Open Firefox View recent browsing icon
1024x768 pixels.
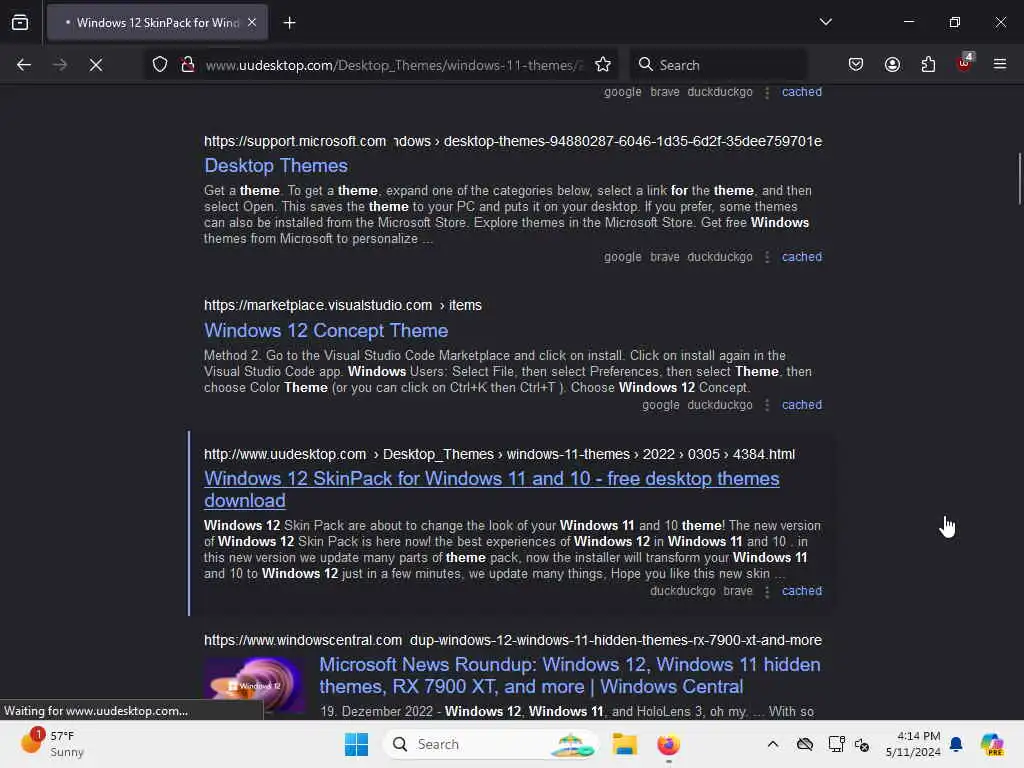coord(20,23)
